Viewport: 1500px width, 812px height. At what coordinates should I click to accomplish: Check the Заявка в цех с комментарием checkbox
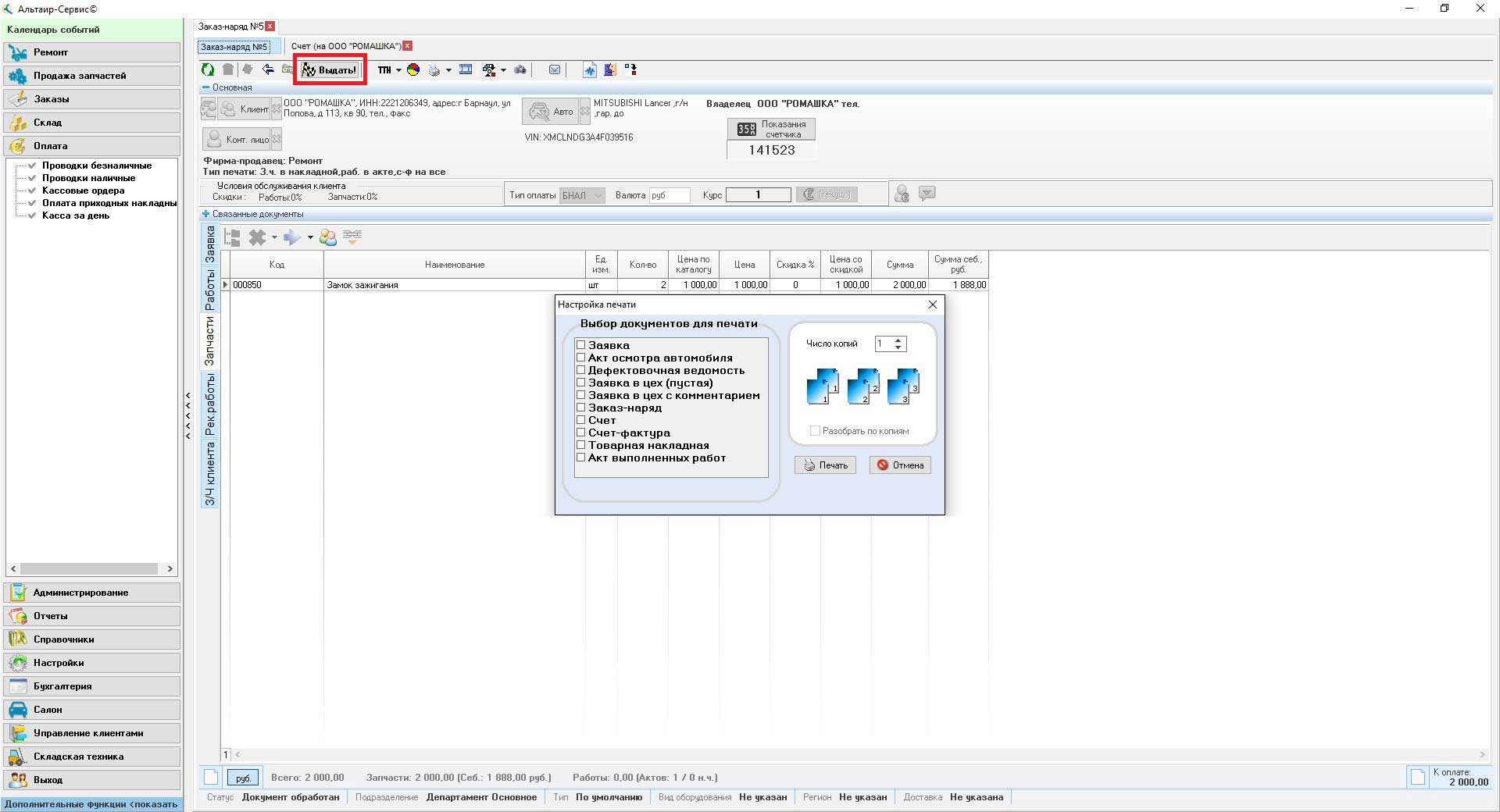tap(581, 395)
